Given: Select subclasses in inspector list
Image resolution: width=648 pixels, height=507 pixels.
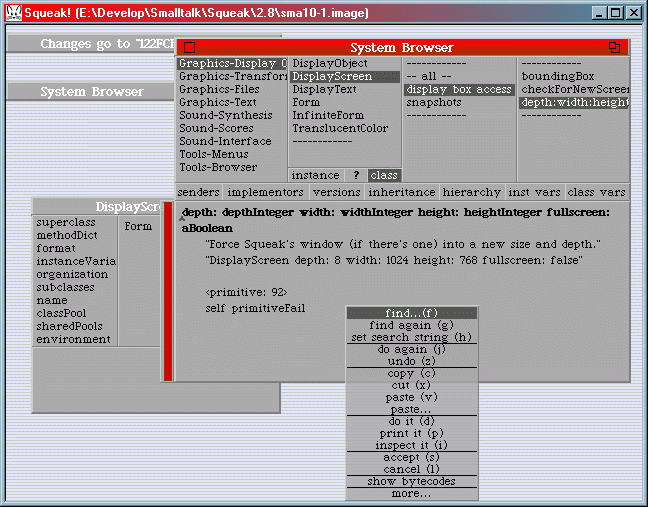Looking at the screenshot, I should (x=75, y=287).
